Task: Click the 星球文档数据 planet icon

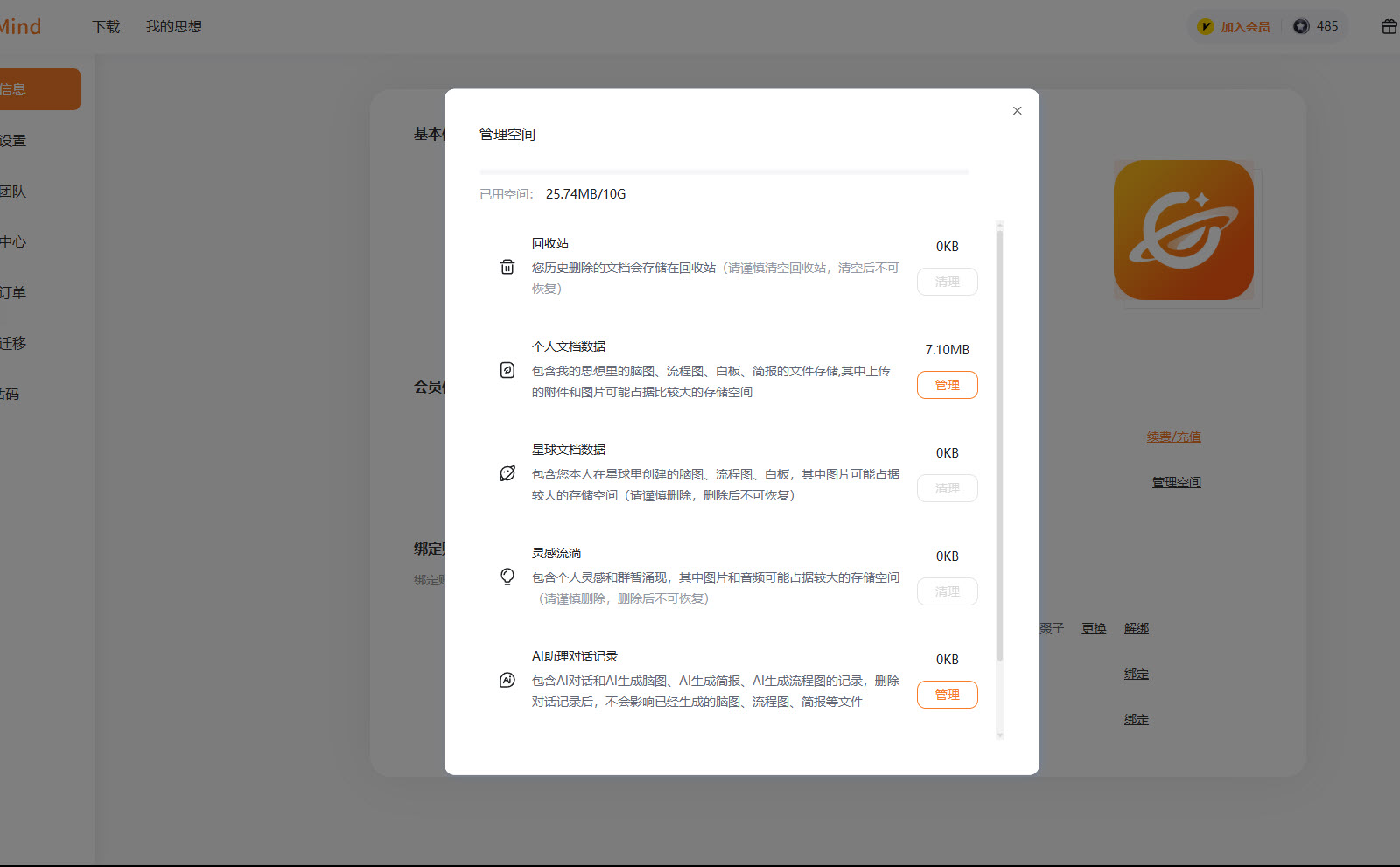Action: tap(507, 473)
